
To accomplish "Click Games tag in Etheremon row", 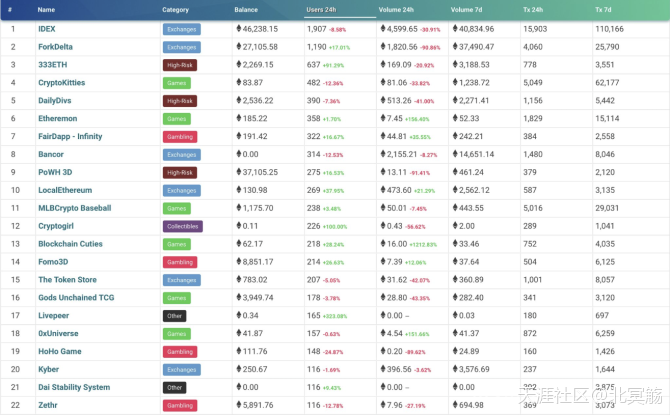I will [176, 119].
